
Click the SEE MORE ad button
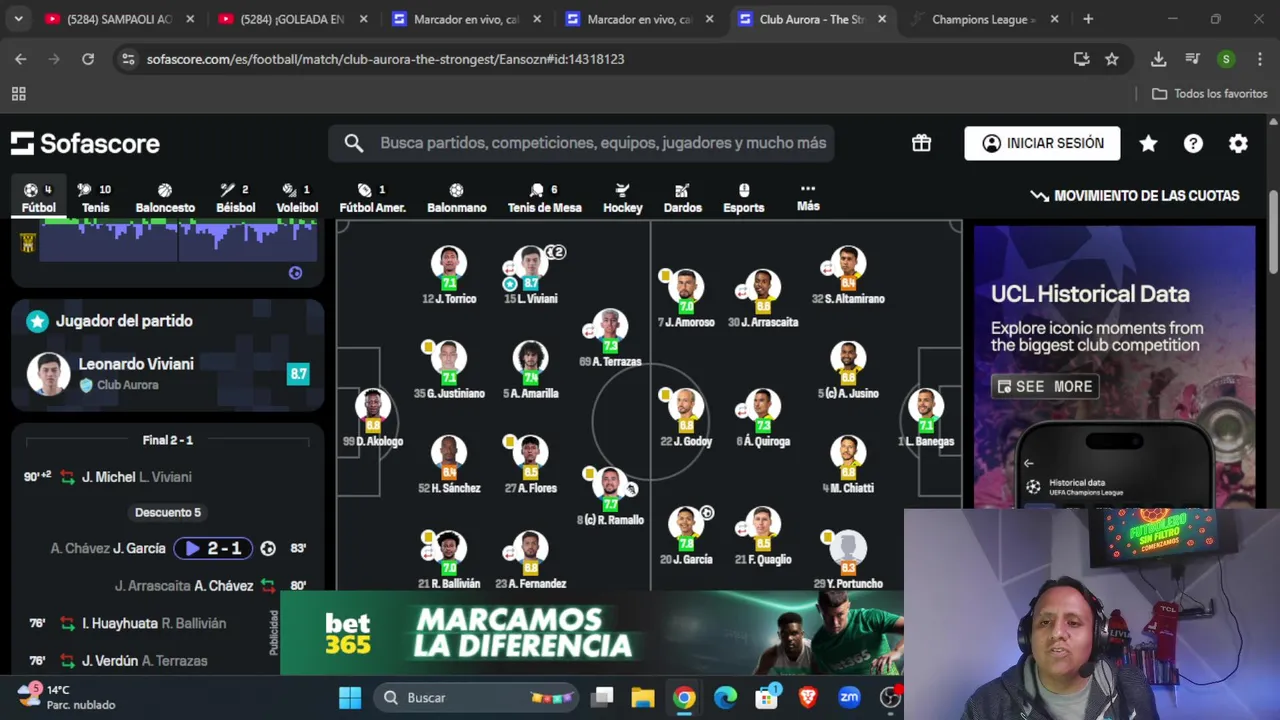click(x=1045, y=386)
